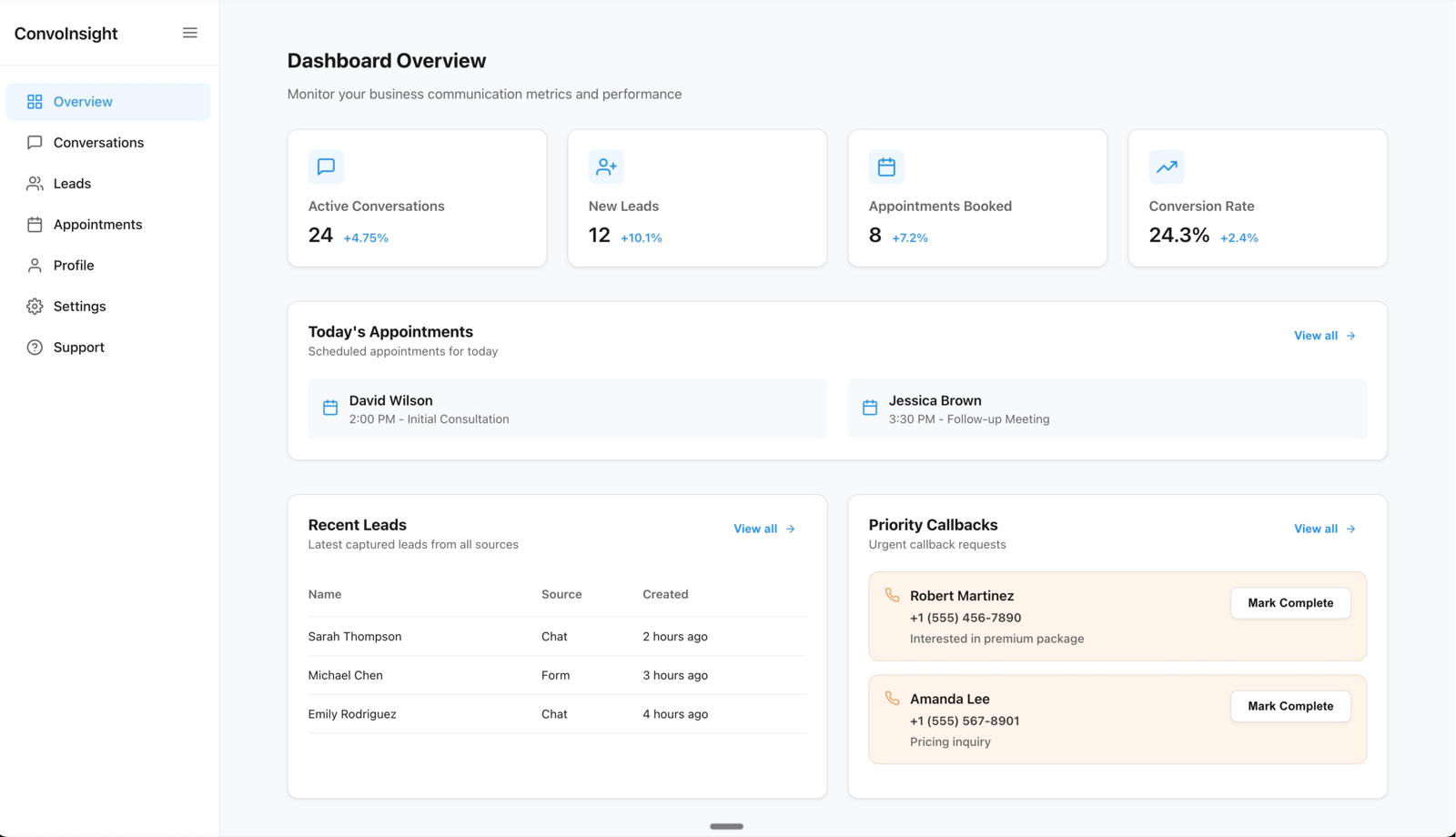
Task: Select the Michael Chen lead row
Action: [557, 675]
